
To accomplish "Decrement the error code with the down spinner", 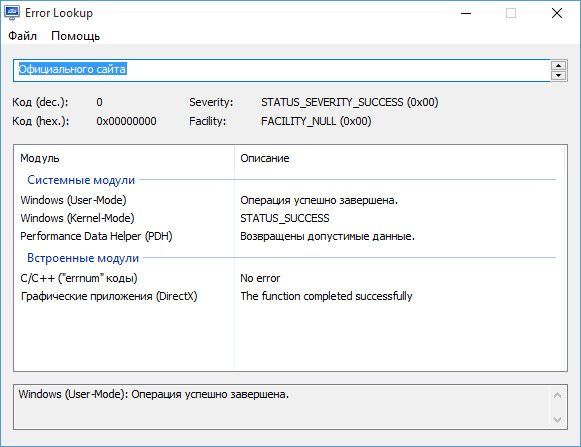I will pos(558,75).
